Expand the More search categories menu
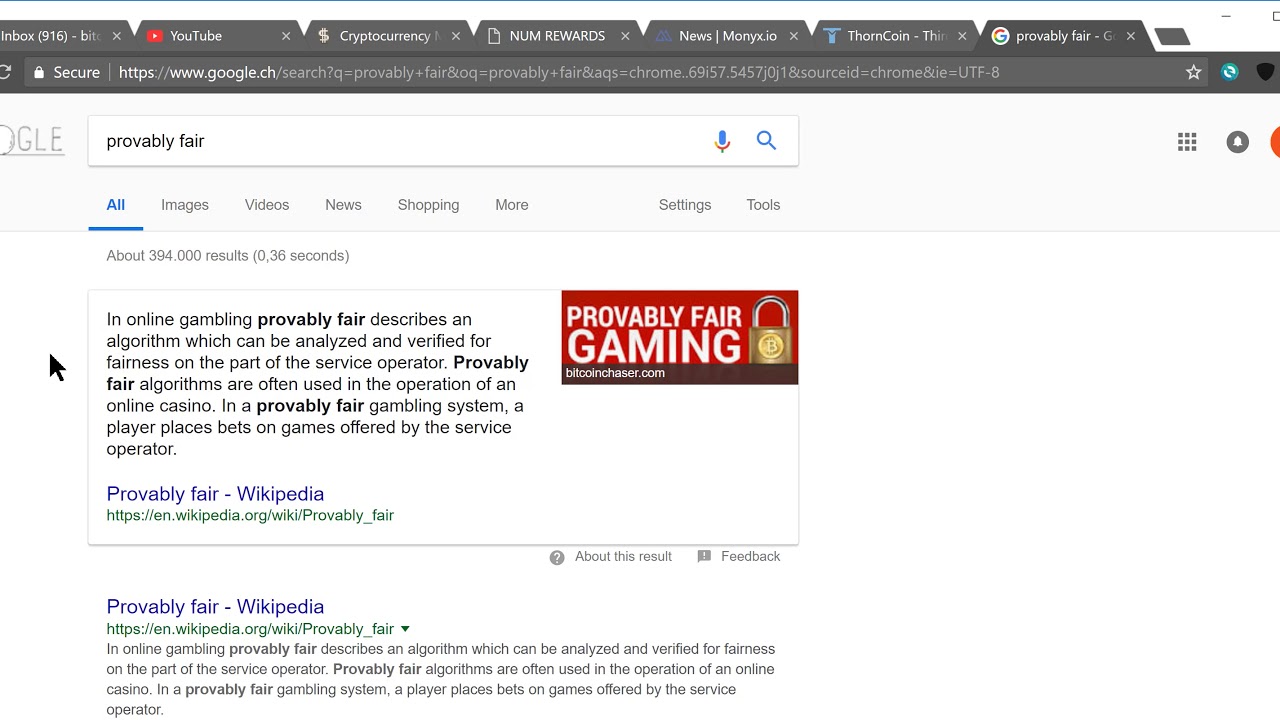Screen dimensions: 1280x720 click(x=512, y=205)
